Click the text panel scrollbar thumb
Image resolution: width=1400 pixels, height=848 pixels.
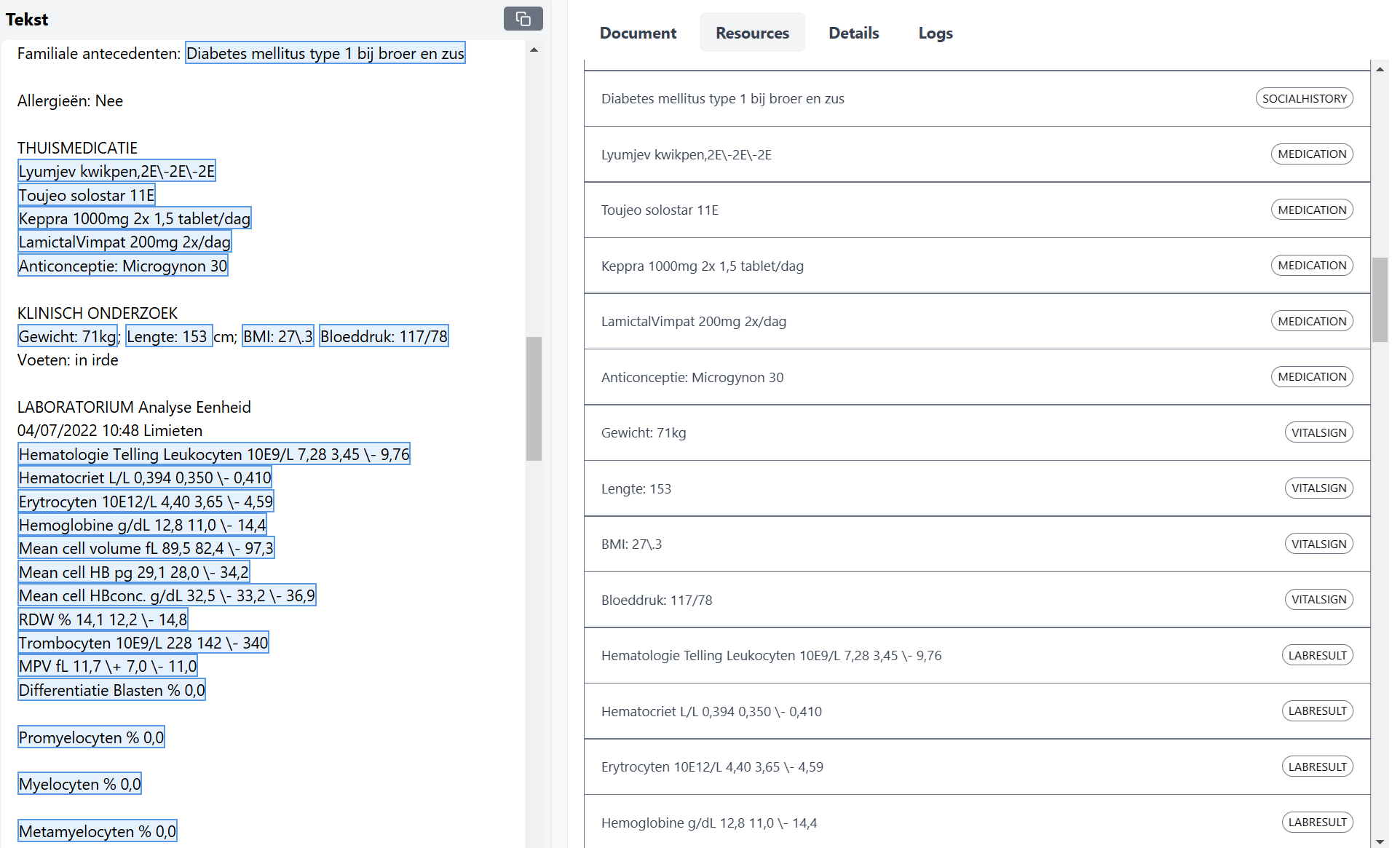534,398
